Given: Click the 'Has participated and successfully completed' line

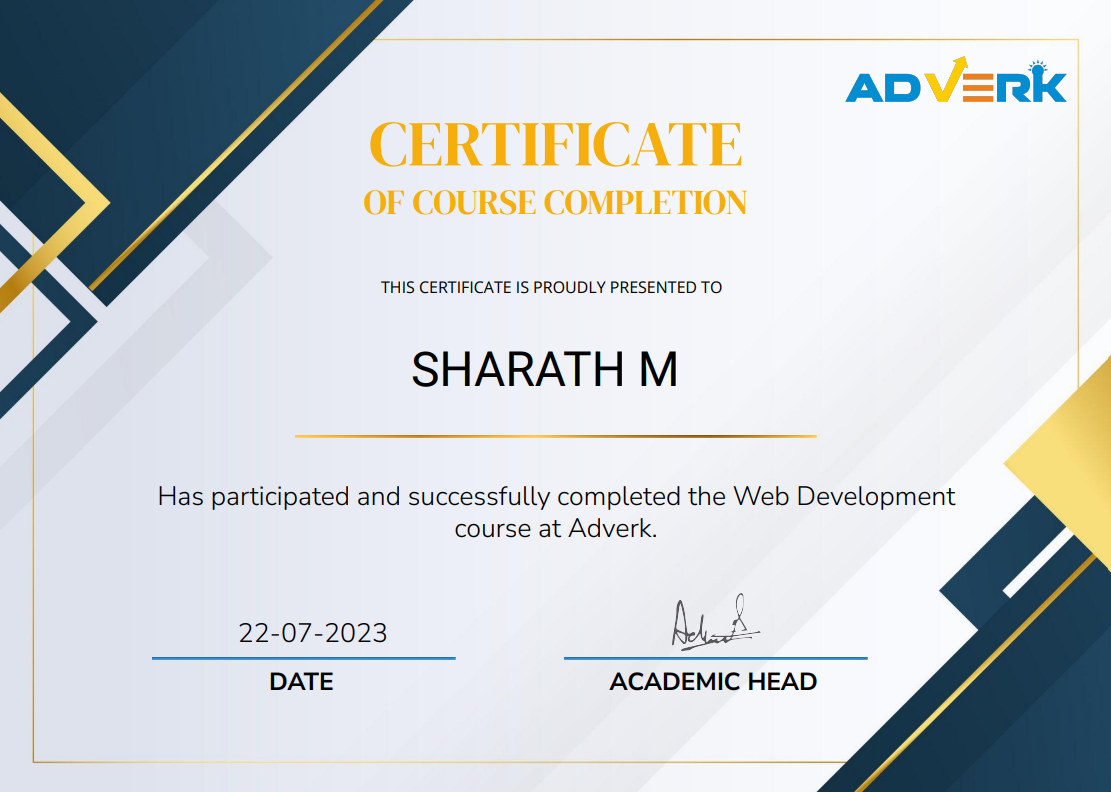Looking at the screenshot, I should (x=556, y=497).
